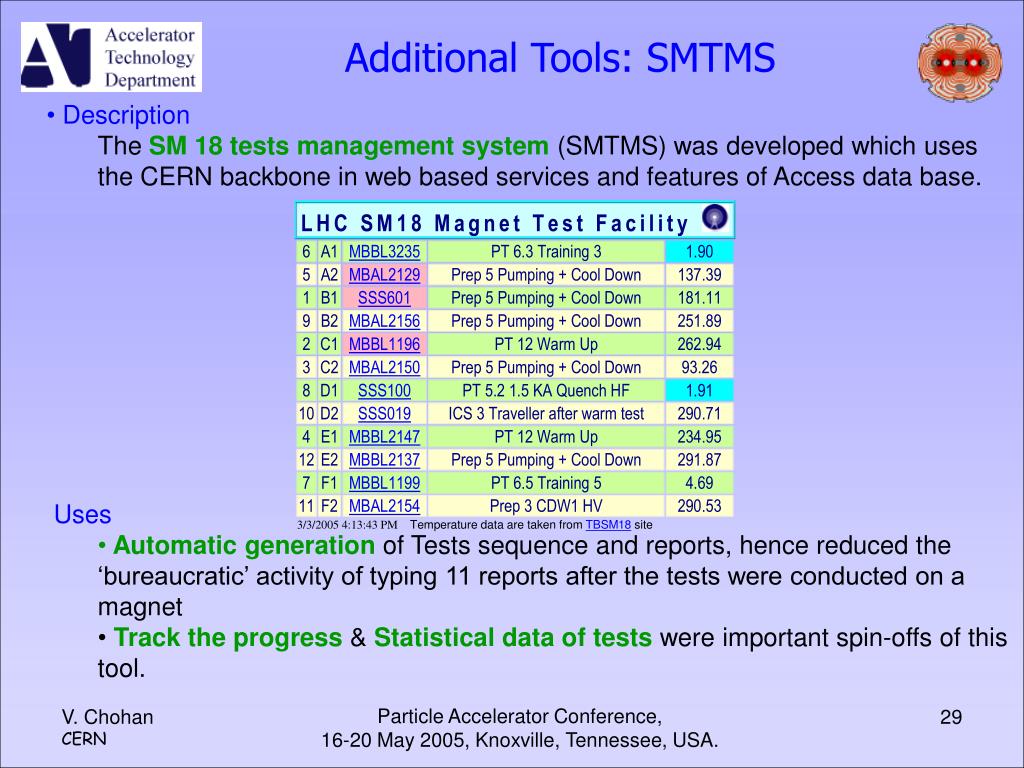Click the cyan temperature value 1.90
Image resolution: width=1024 pixels, height=768 pixels.
[x=699, y=252]
